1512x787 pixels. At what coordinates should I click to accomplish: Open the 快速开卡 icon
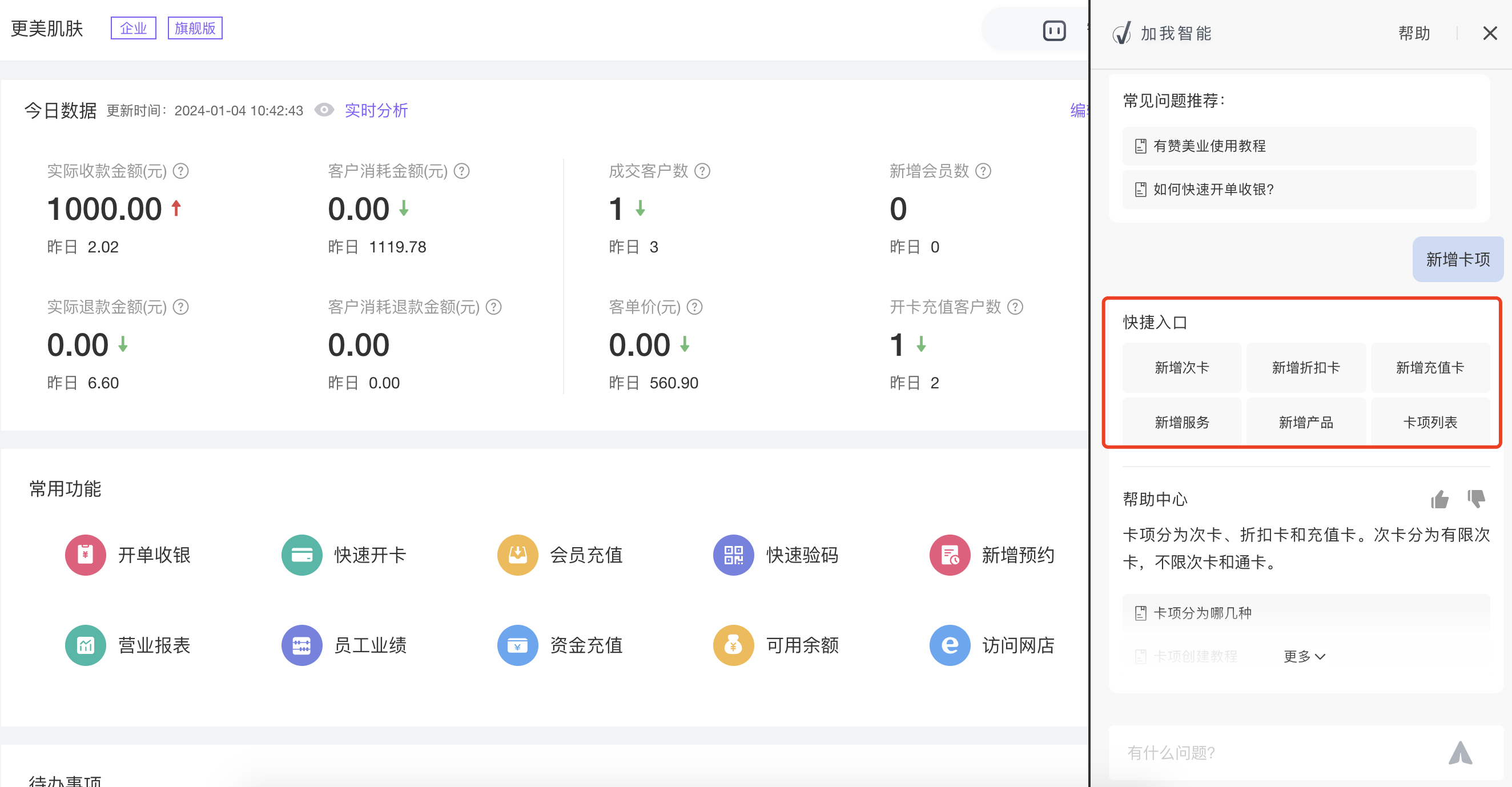301,555
